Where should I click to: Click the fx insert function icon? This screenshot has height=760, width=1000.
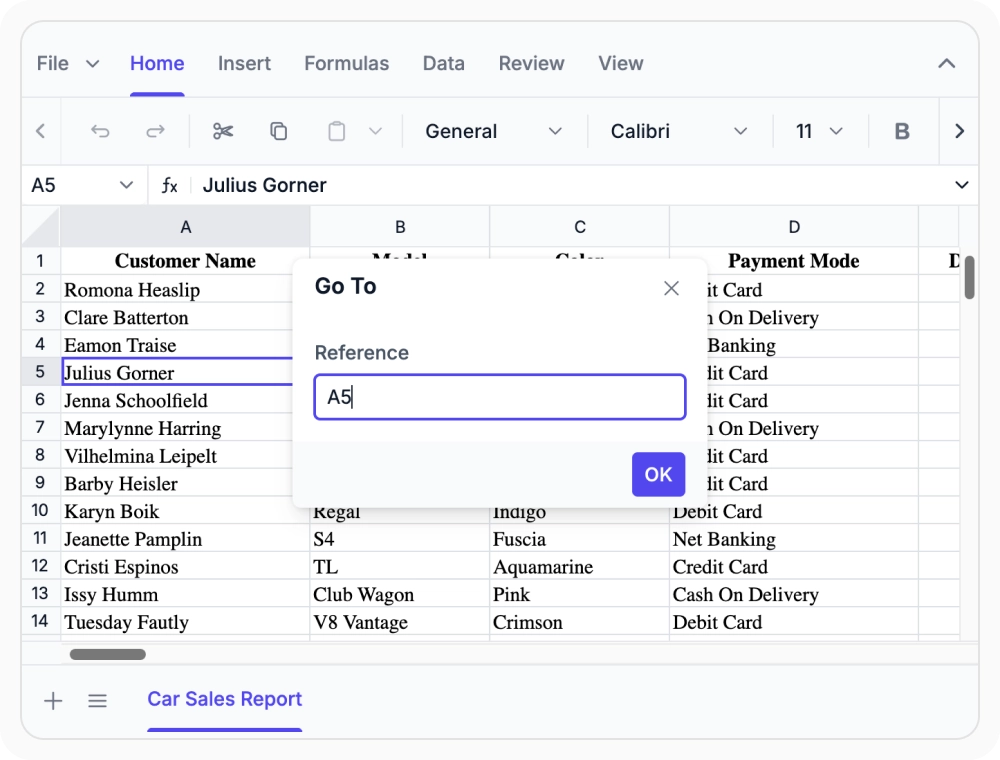click(x=169, y=186)
